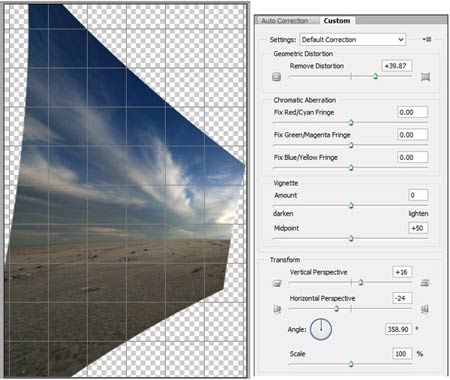Click the 'darken' label under Vignette

pyautogui.click(x=283, y=213)
